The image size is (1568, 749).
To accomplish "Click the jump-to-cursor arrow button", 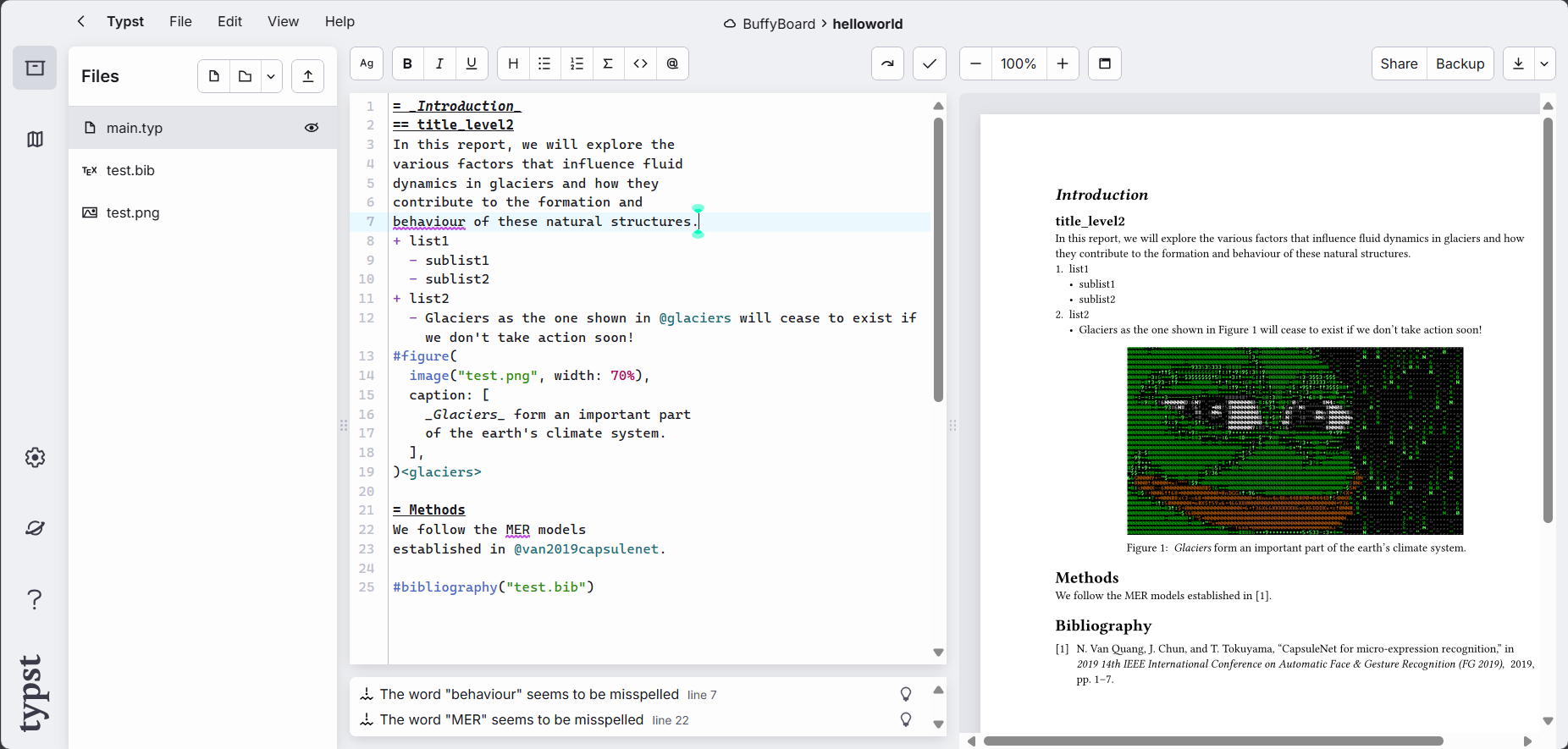I will tap(887, 63).
